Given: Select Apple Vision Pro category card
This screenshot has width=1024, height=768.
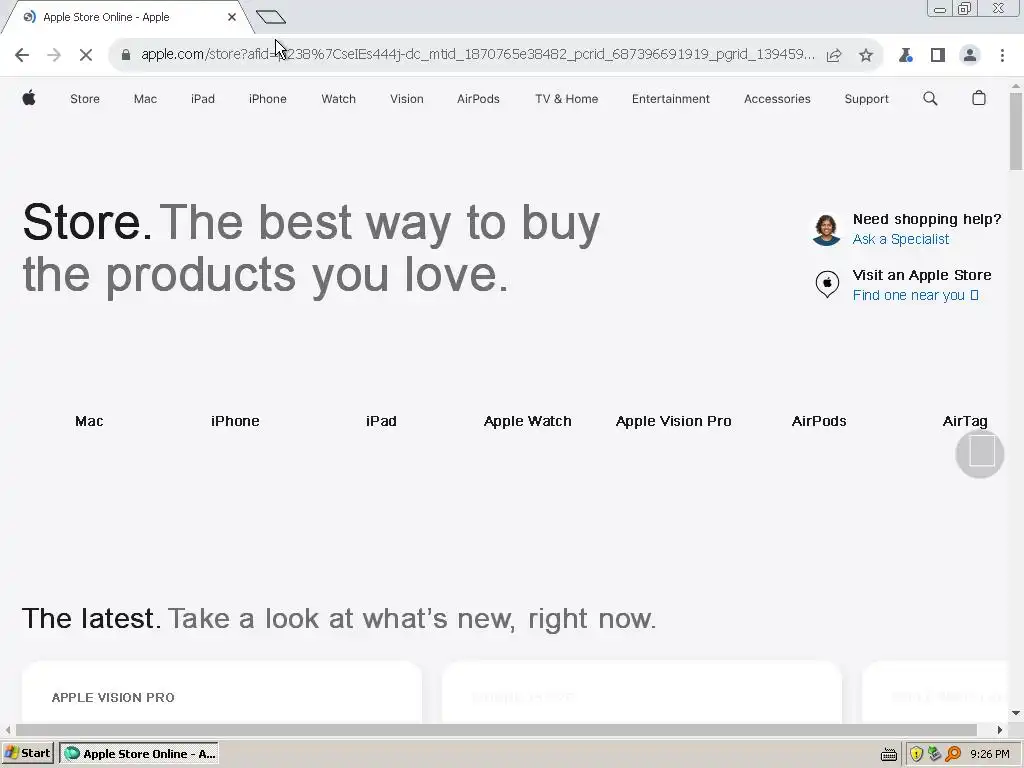Looking at the screenshot, I should [x=673, y=421].
